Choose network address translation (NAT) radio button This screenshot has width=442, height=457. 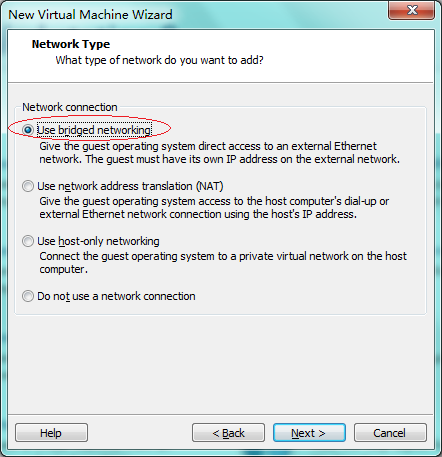(x=28, y=186)
